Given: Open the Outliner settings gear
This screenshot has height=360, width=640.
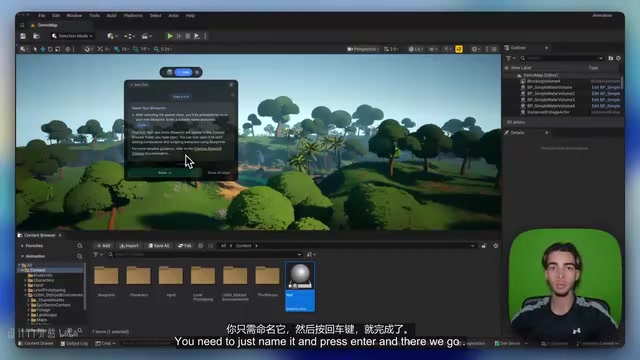Looking at the screenshot, I should point(618,58).
